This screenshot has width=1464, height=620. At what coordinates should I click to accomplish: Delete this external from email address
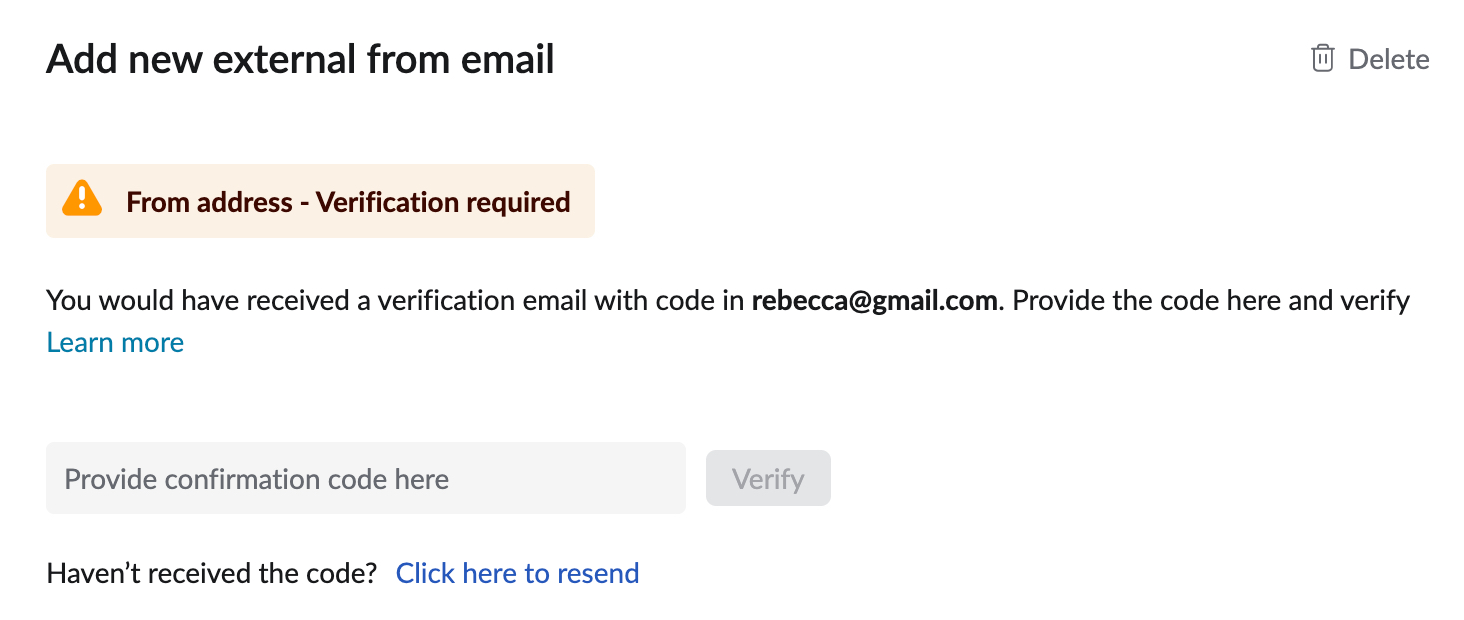click(x=1370, y=59)
